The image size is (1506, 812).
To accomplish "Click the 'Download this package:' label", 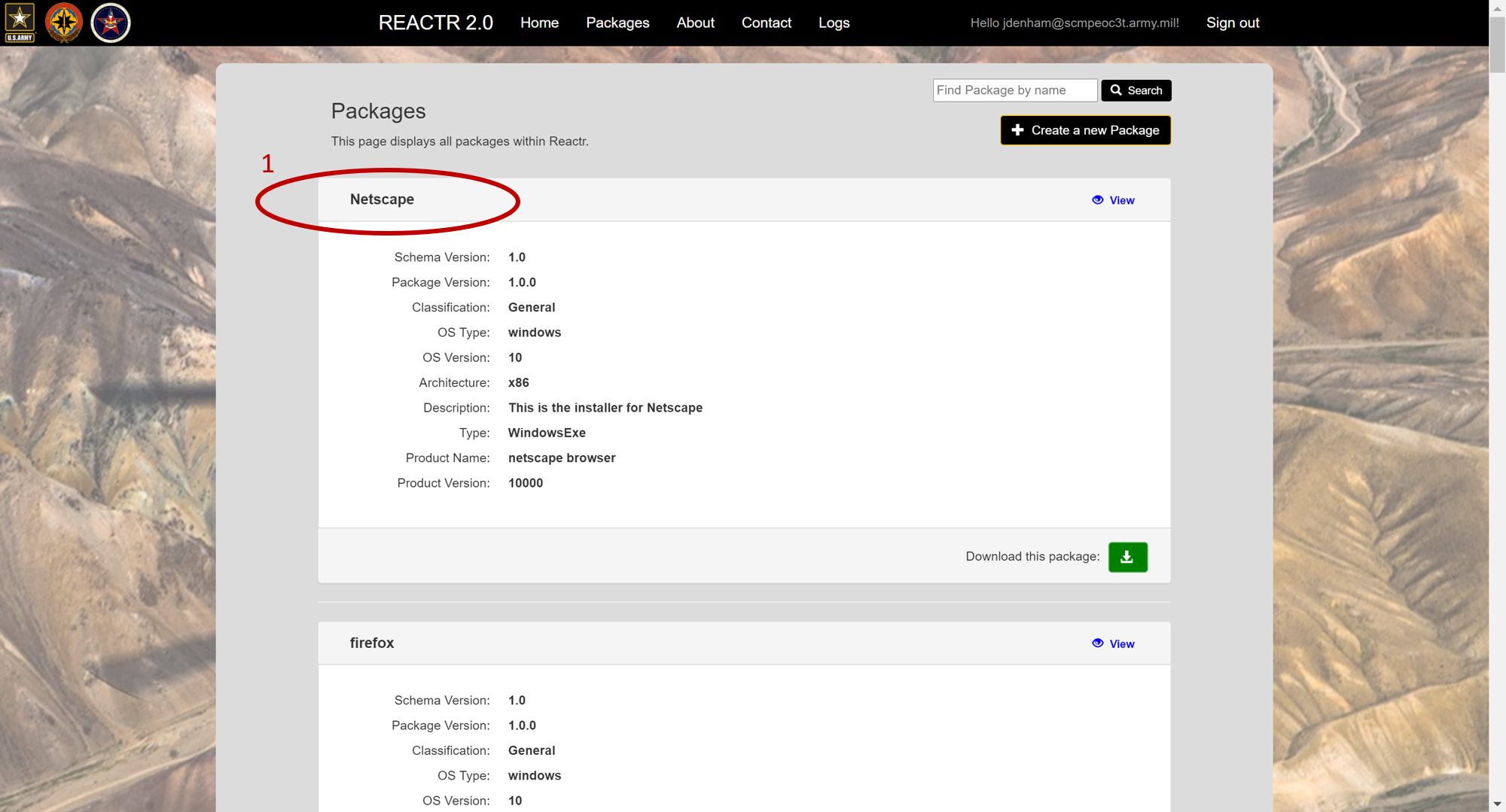I will click(1032, 557).
